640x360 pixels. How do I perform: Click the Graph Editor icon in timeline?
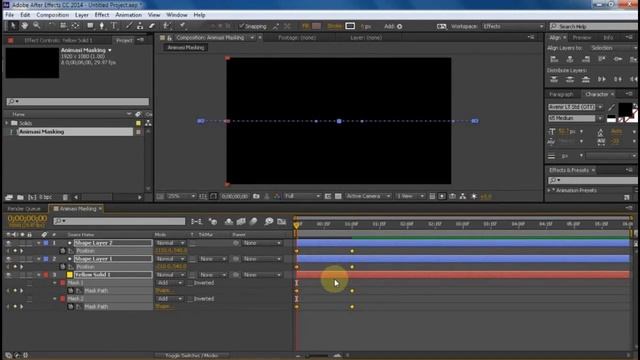click(281, 221)
